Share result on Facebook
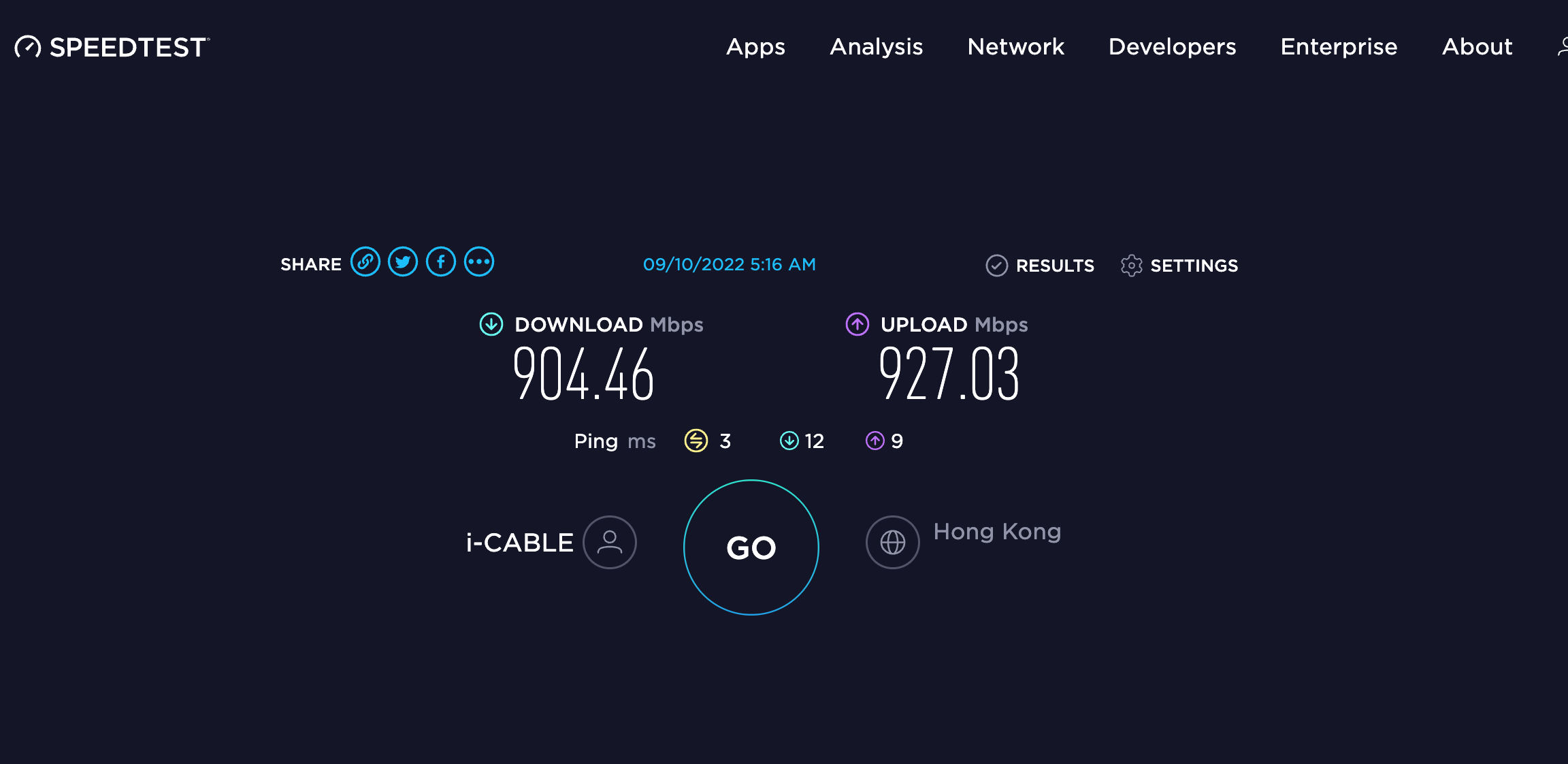Viewport: 1568px width, 764px height. pyautogui.click(x=441, y=262)
